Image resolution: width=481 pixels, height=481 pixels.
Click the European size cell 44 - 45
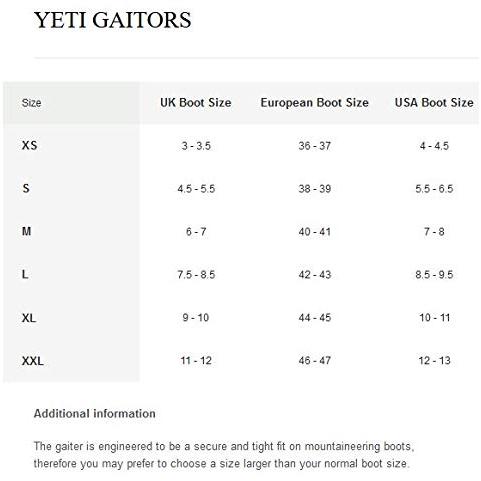[x=315, y=318]
